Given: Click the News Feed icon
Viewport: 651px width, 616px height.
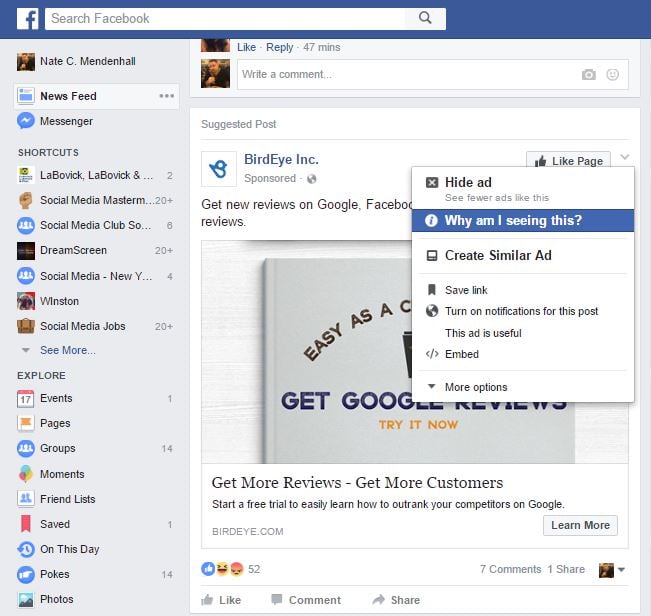Looking at the screenshot, I should click(x=26, y=96).
